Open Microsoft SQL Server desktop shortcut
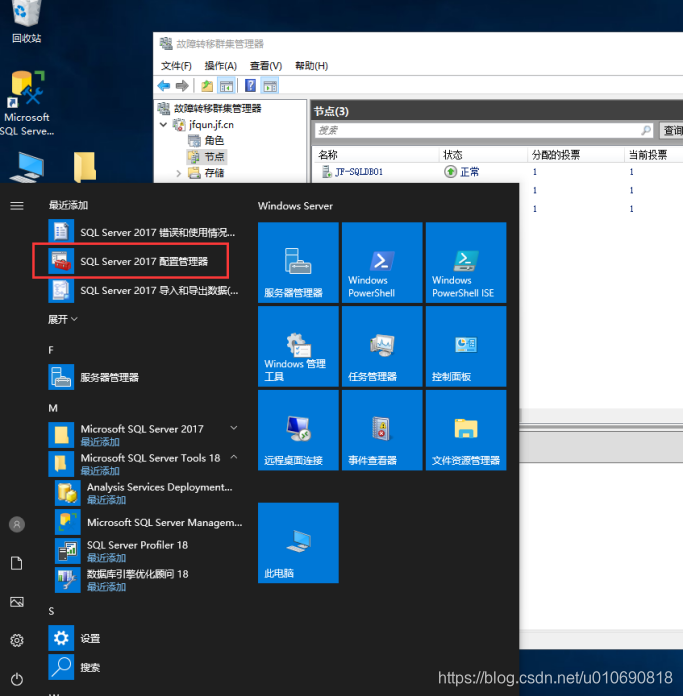683x697 pixels. click(27, 103)
